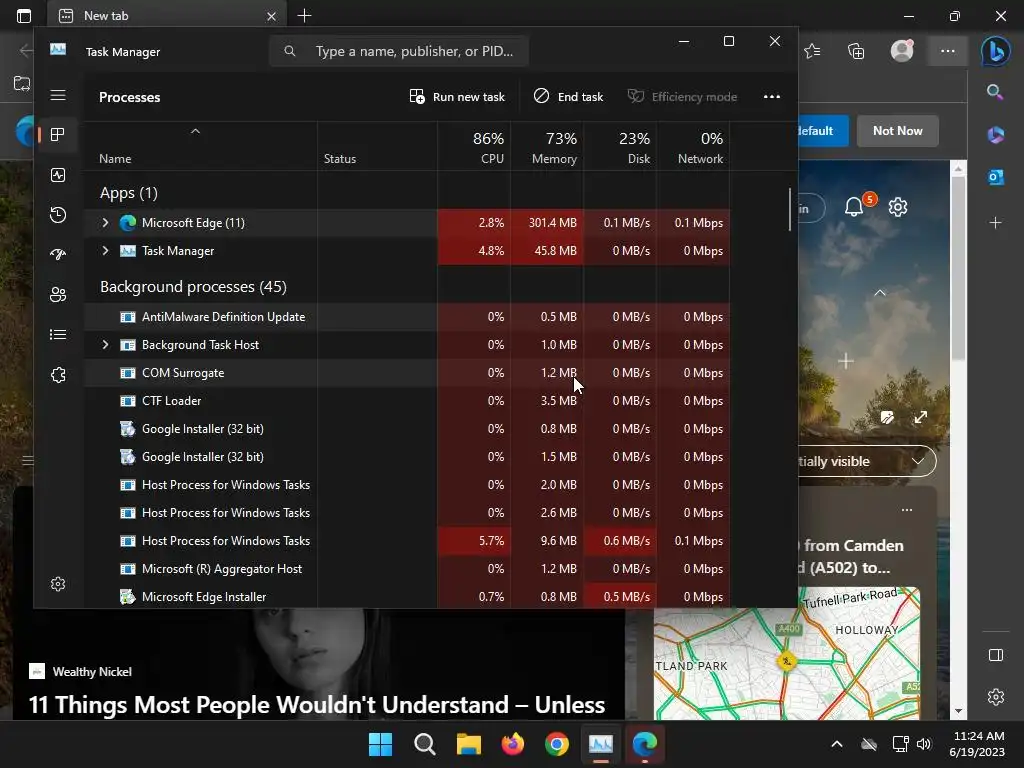Expand Background Task Host process

click(x=105, y=345)
